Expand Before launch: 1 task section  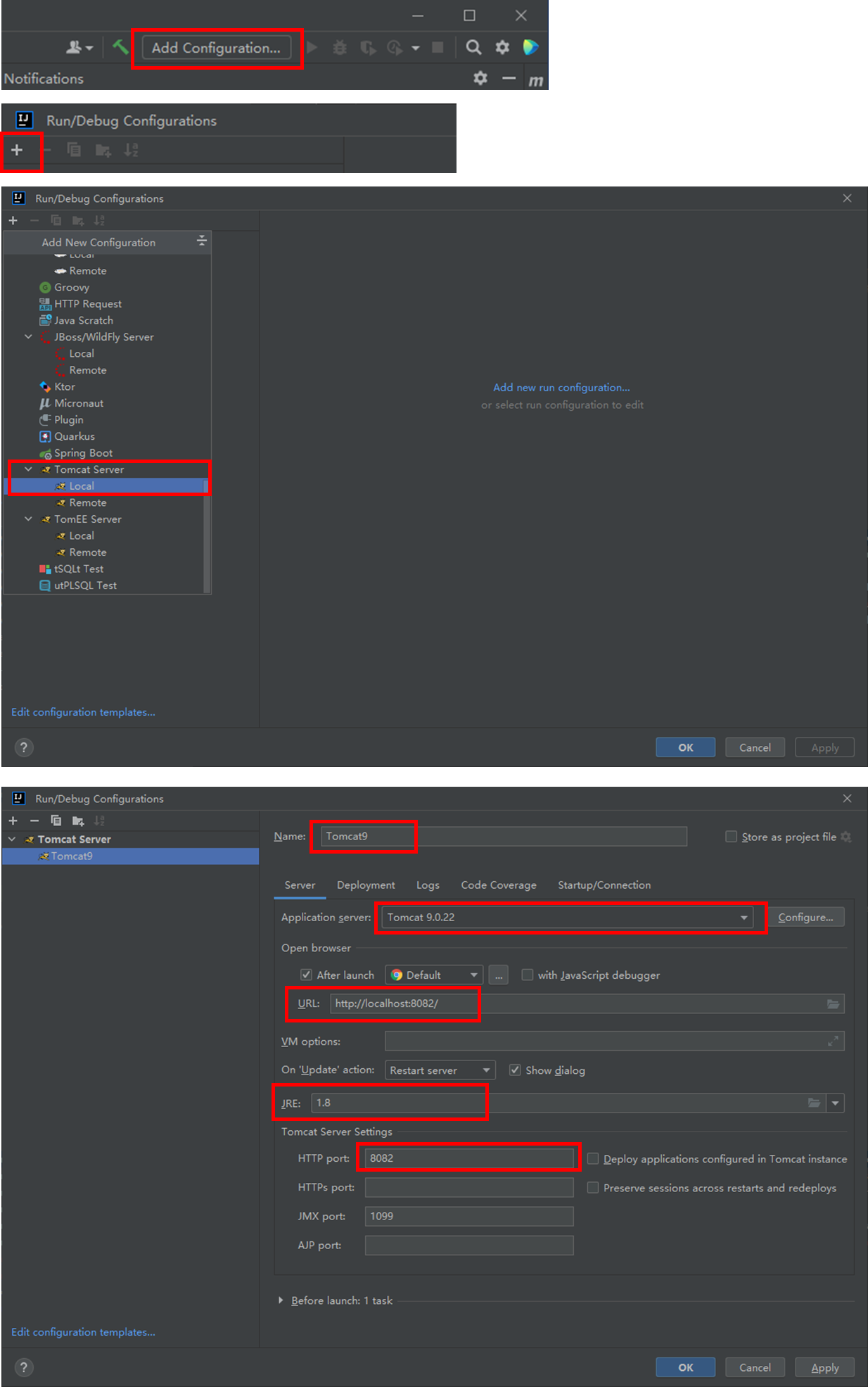point(281,1300)
